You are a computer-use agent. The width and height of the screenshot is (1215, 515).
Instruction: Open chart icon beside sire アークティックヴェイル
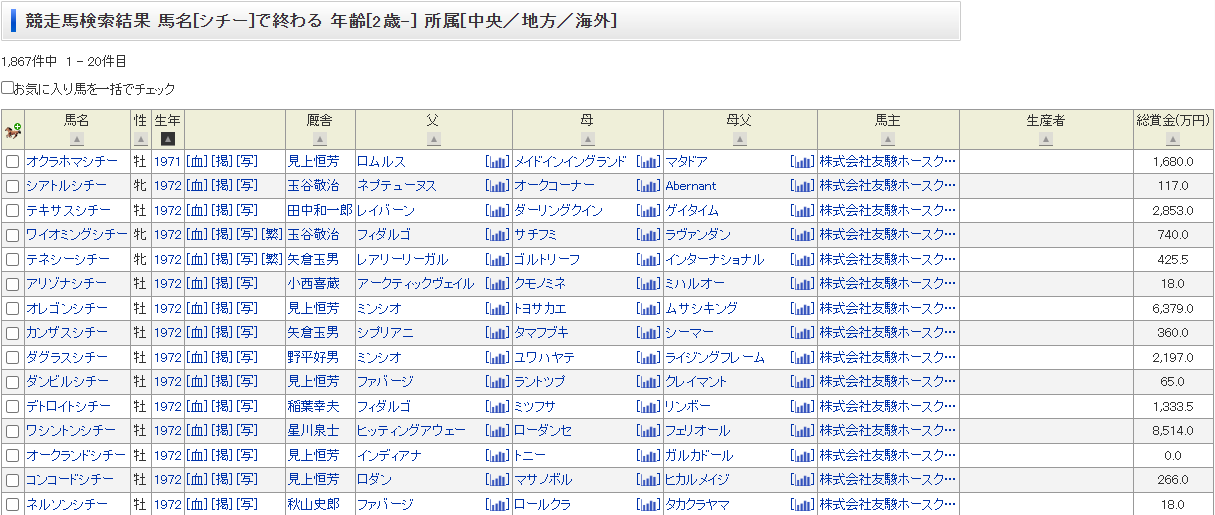tap(498, 284)
